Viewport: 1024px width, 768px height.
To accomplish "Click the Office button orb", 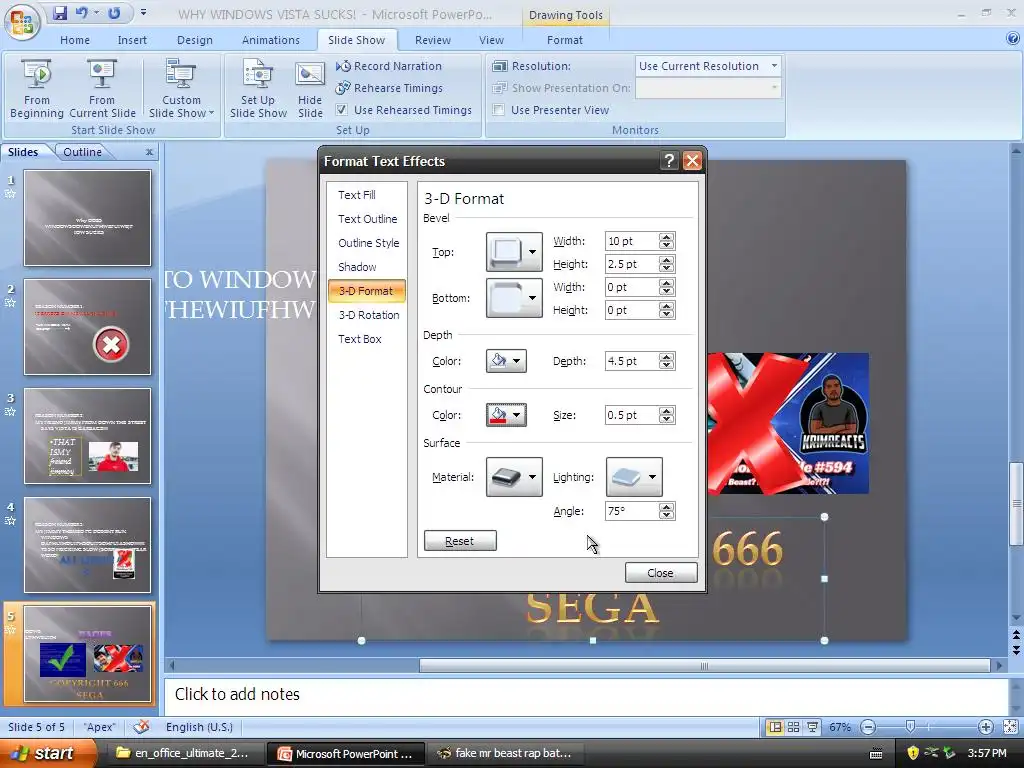I will (22, 22).
